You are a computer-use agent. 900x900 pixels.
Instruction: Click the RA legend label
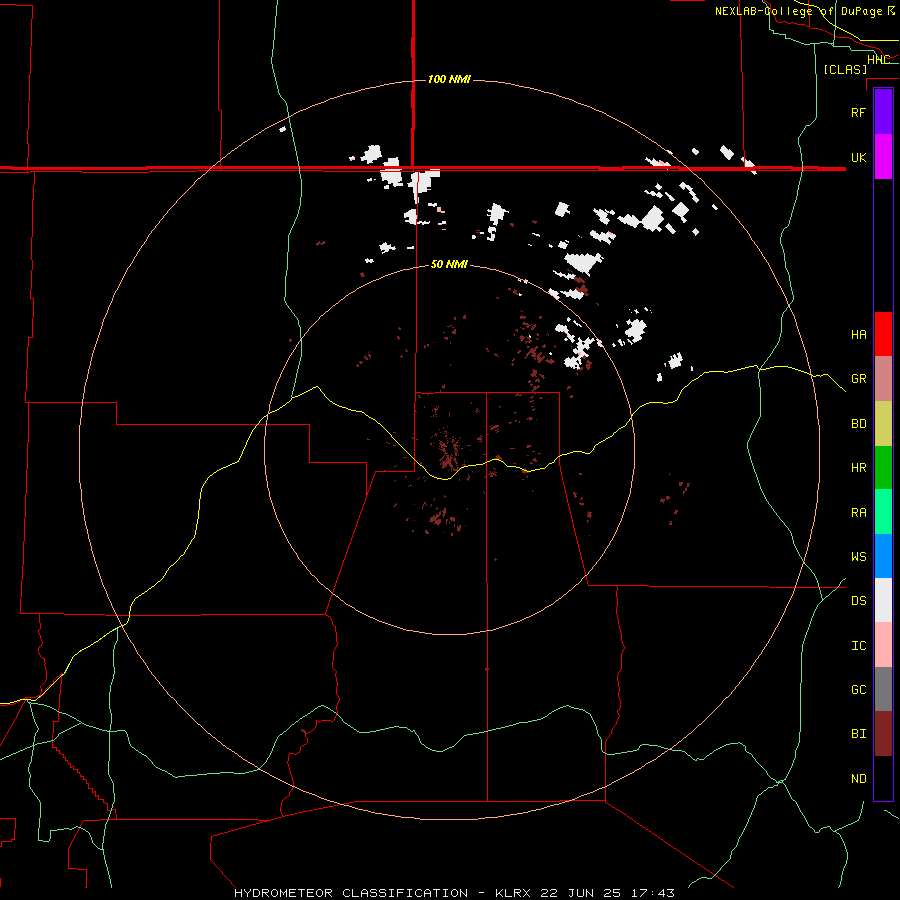[859, 513]
